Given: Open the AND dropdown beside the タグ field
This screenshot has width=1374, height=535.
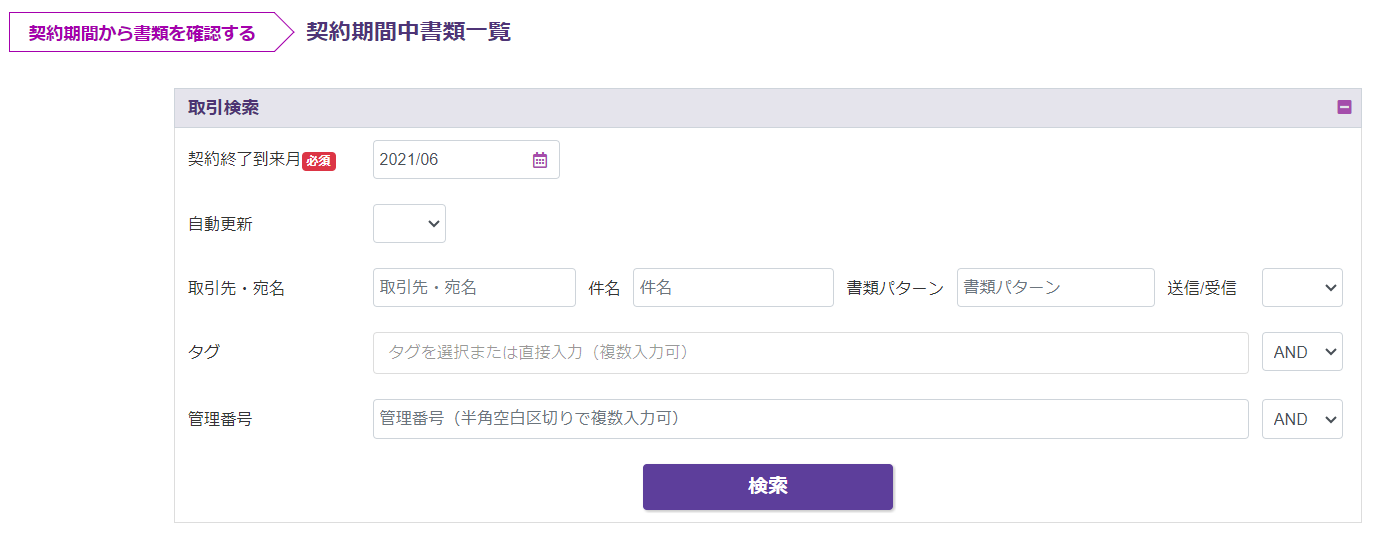Looking at the screenshot, I should click(x=1301, y=352).
